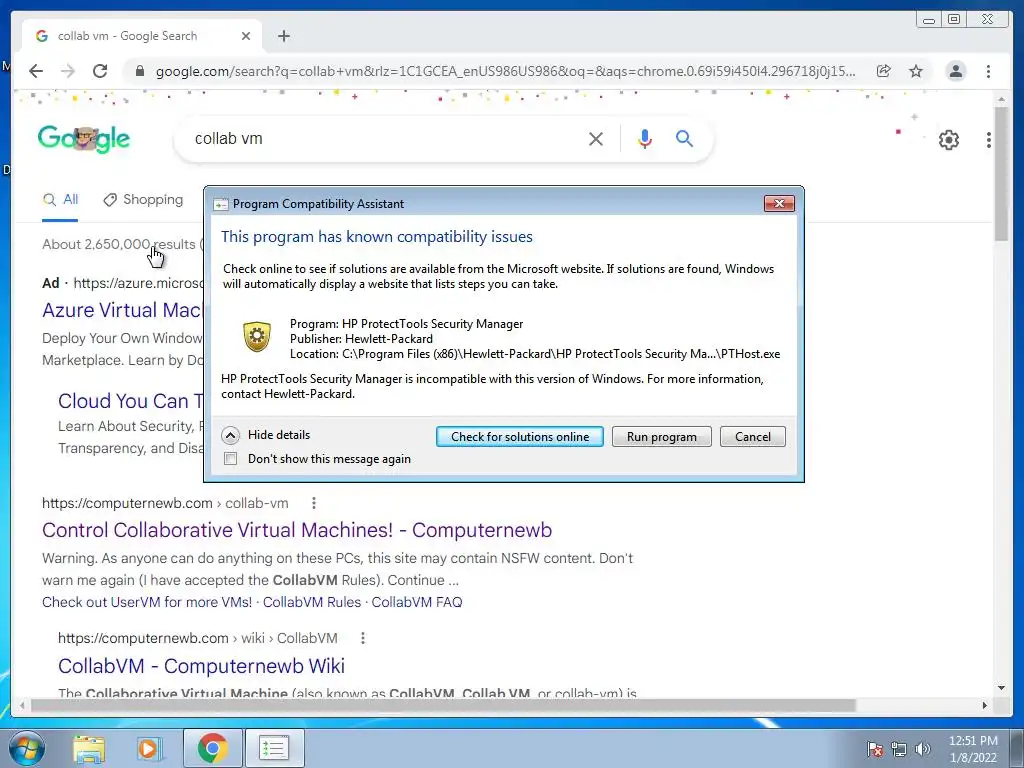Open Windows Explorer from taskbar
This screenshot has height=768, width=1024.
pyautogui.click(x=89, y=748)
